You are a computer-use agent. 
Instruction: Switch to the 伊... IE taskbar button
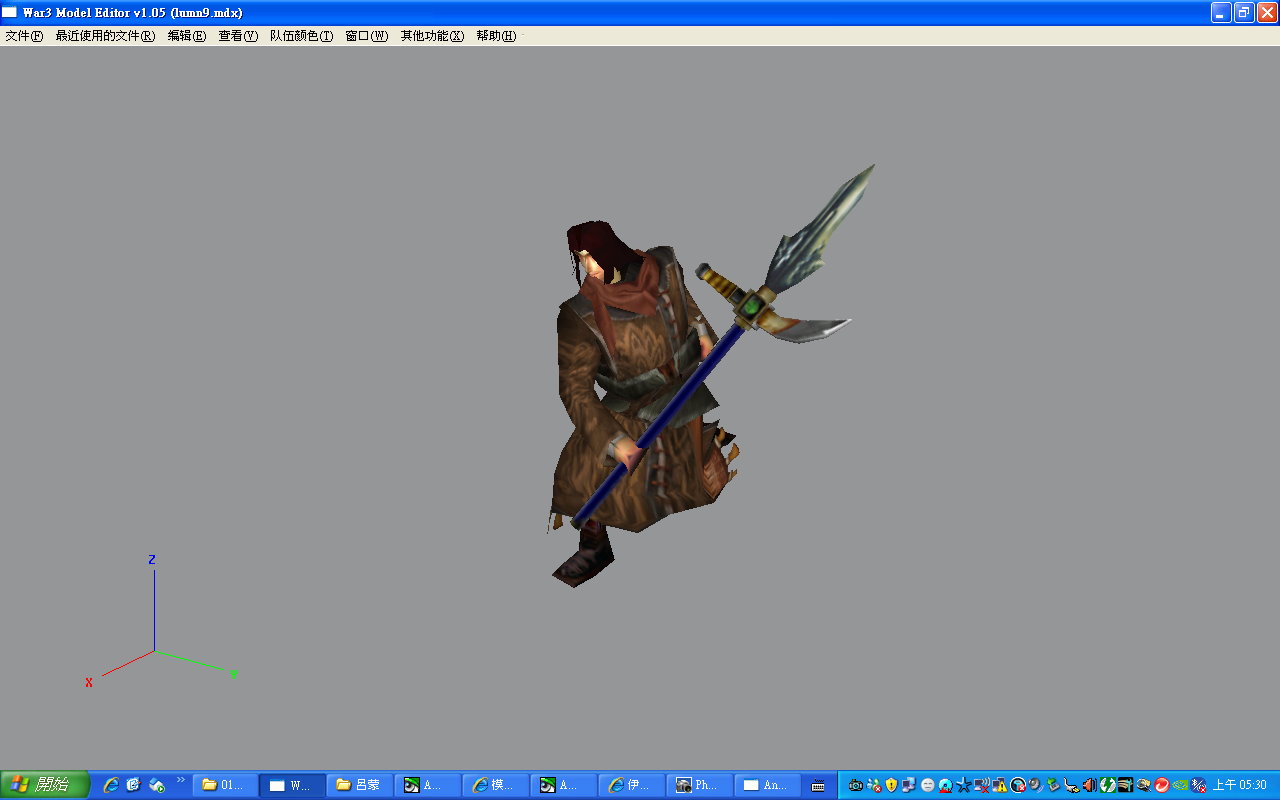[x=632, y=785]
